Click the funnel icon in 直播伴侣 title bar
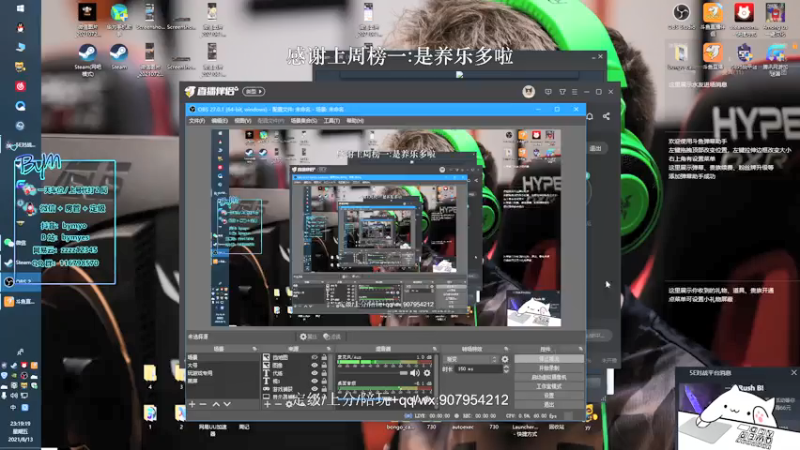Viewport: 800px width, 450px height. click(562, 92)
